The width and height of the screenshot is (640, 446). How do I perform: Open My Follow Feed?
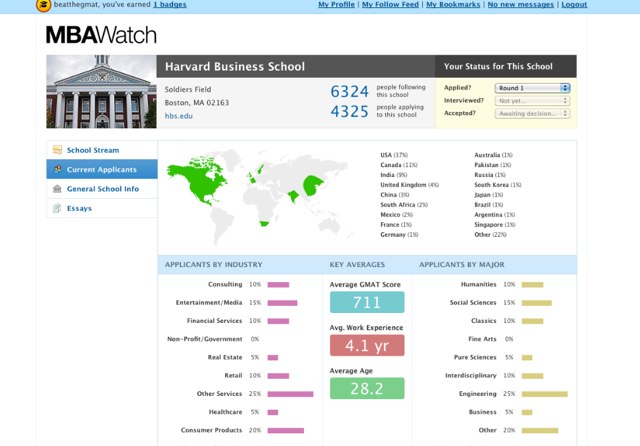[390, 4]
